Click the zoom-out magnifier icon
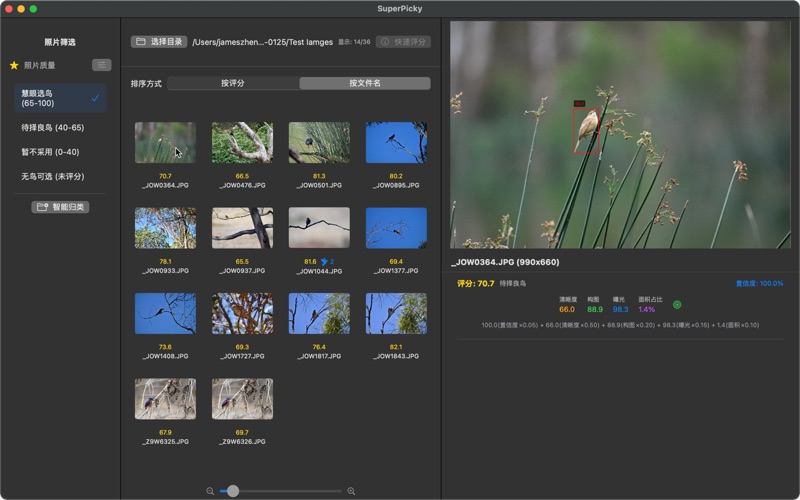This screenshot has height=500, width=800. (210, 491)
